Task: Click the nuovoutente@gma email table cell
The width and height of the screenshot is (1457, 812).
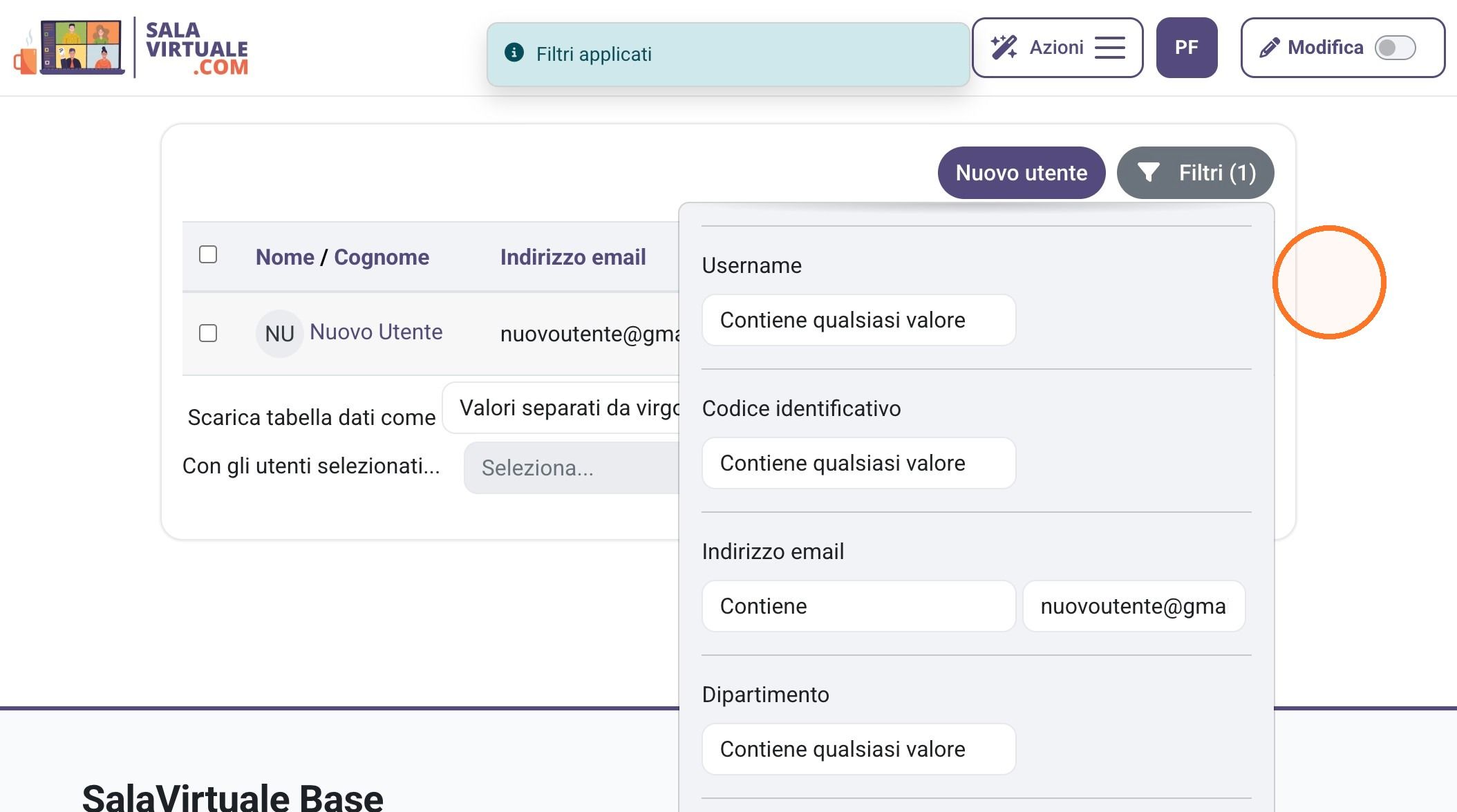Action: (590, 334)
